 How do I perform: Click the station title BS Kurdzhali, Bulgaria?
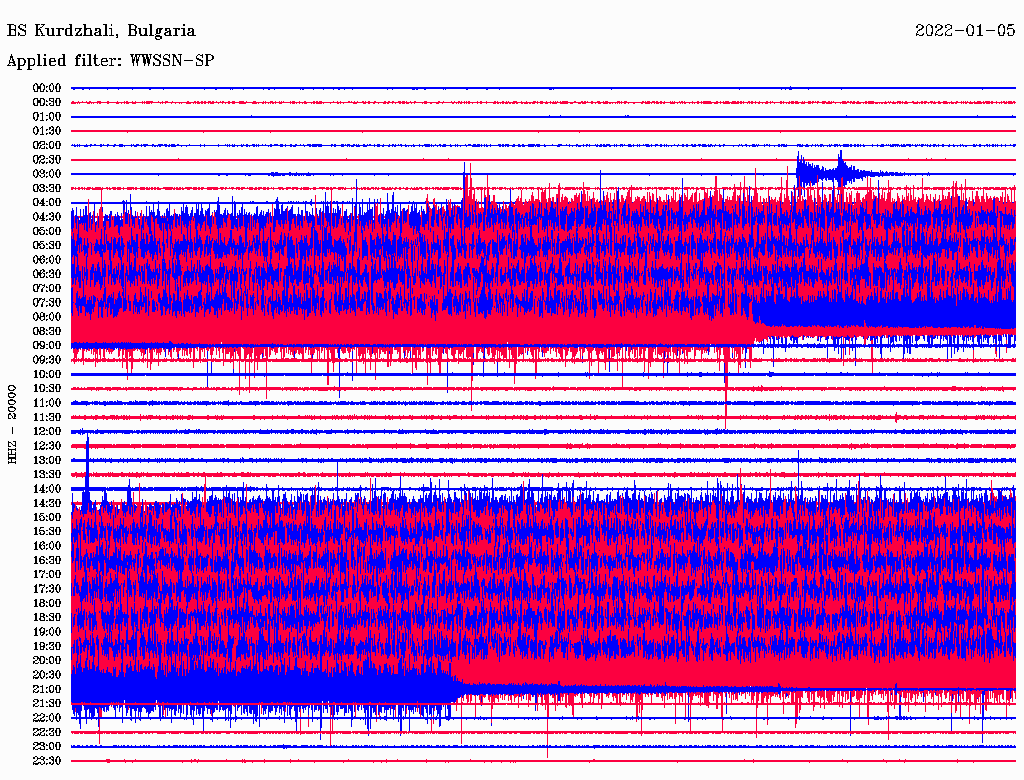pyautogui.click(x=101, y=31)
